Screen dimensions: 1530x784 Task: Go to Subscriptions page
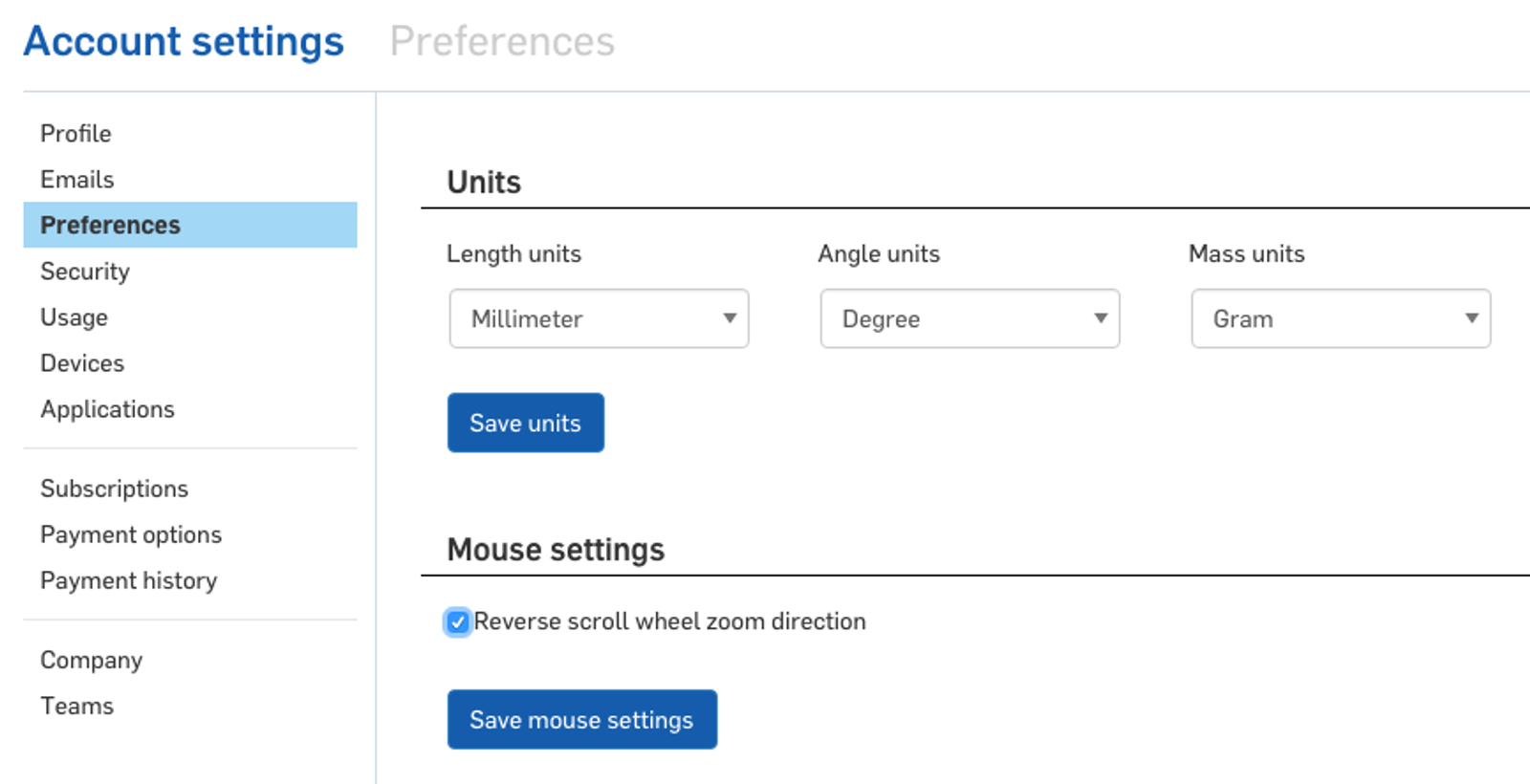coord(114,489)
